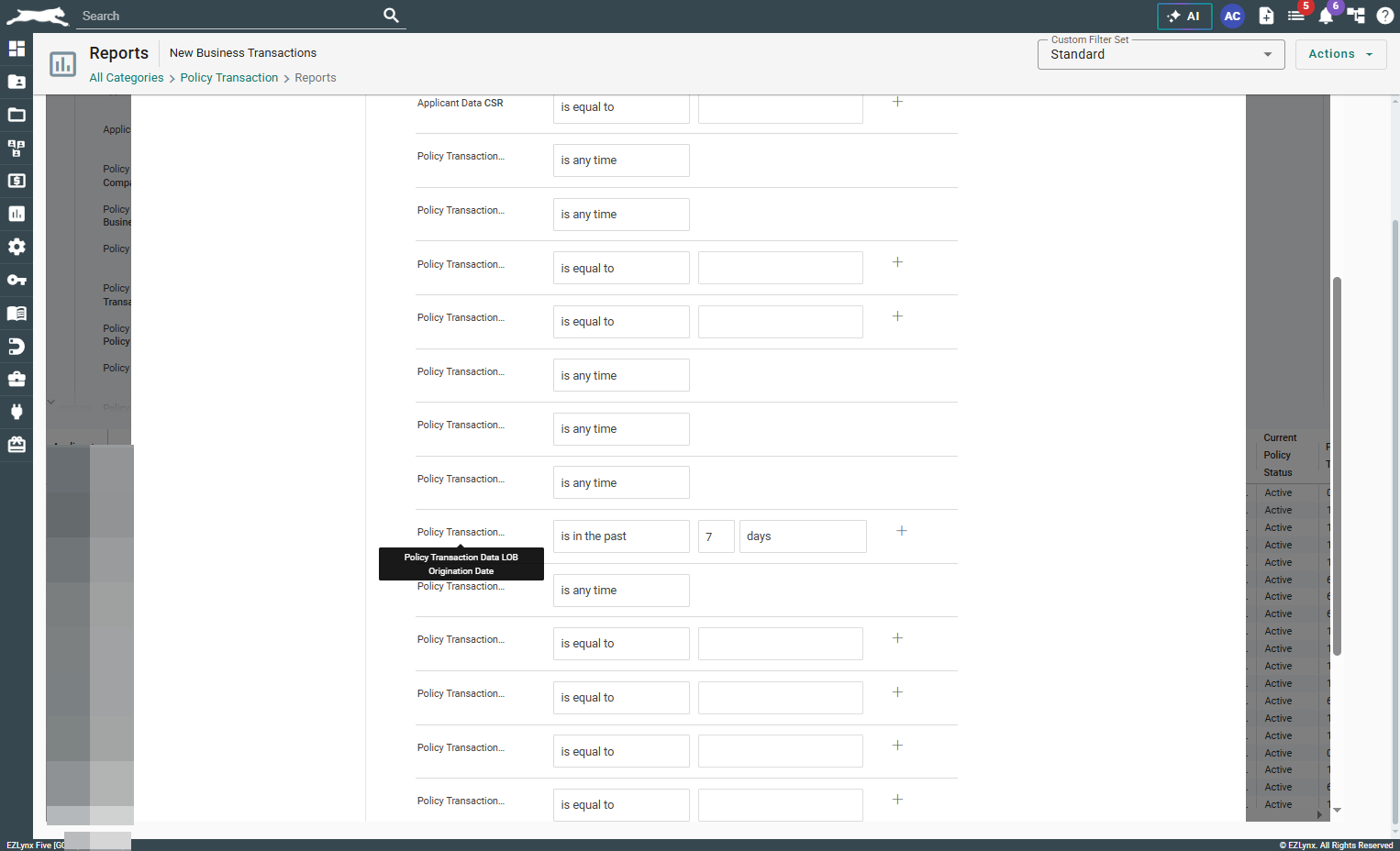Click the Reports breadcrumb text
Viewport: 1400px width, 851px height.
316,78
